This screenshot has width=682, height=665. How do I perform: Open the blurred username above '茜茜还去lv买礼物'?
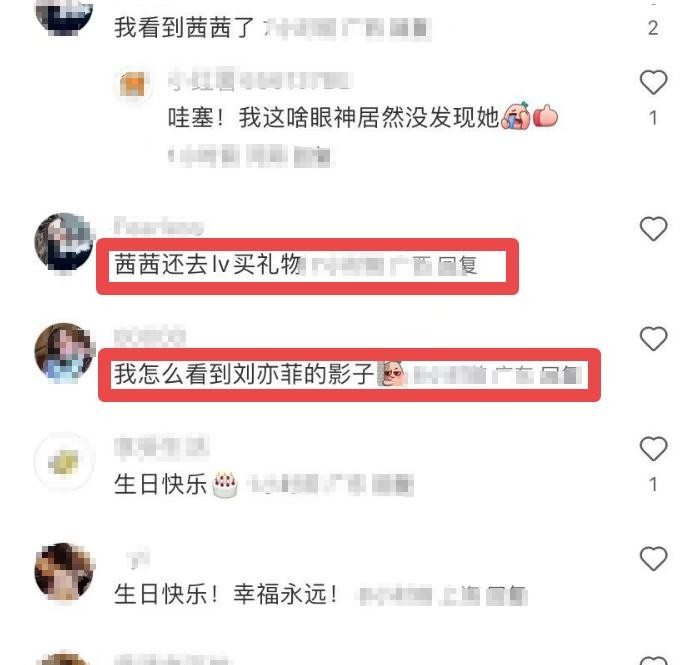click(159, 226)
